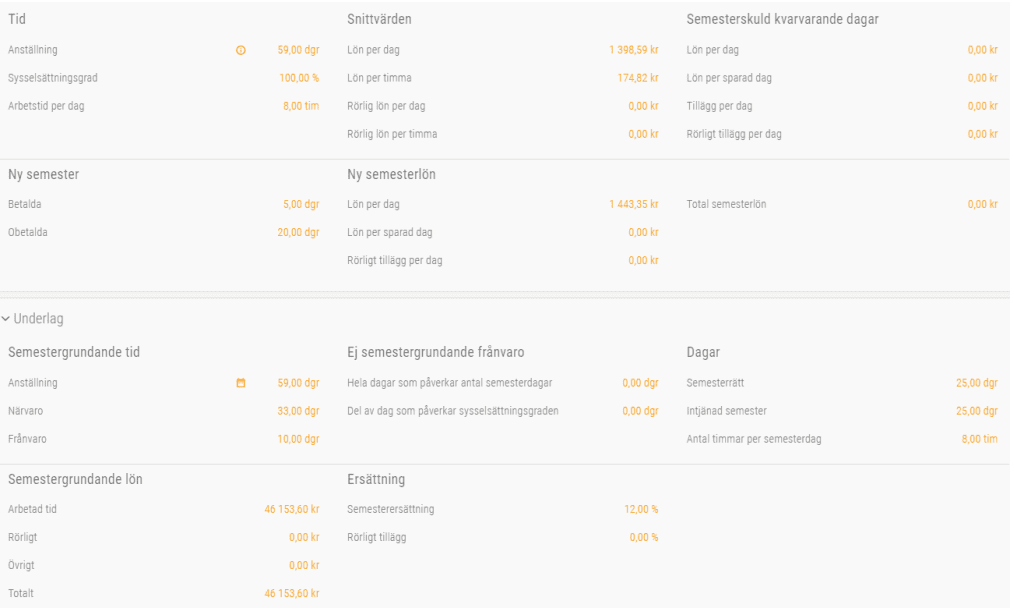The width and height of the screenshot is (1014, 613).
Task: Click the Obetalda value 20,00 dgr
Action: (x=299, y=232)
